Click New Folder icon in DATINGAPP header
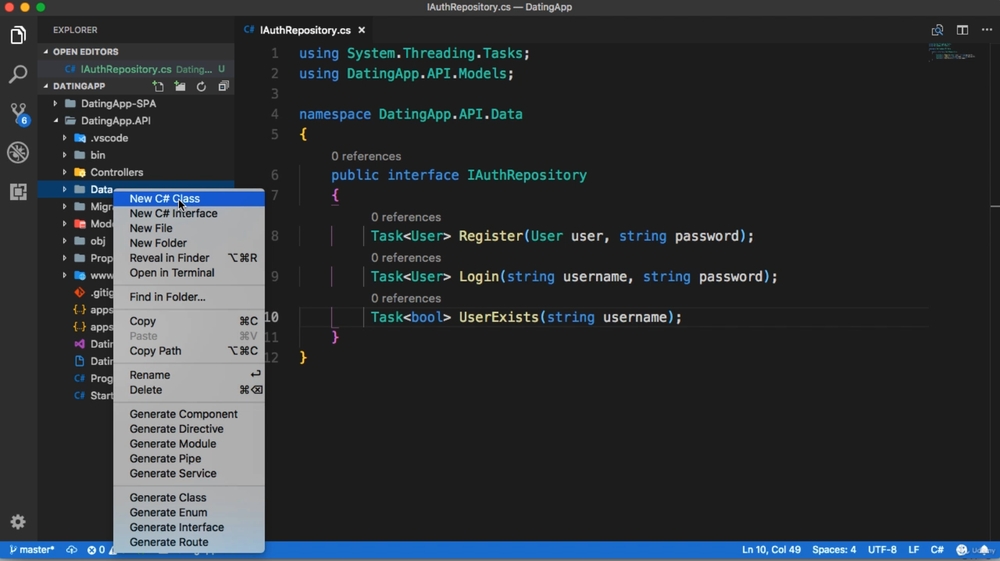Screen dimensions: 1000x561 (180, 86)
